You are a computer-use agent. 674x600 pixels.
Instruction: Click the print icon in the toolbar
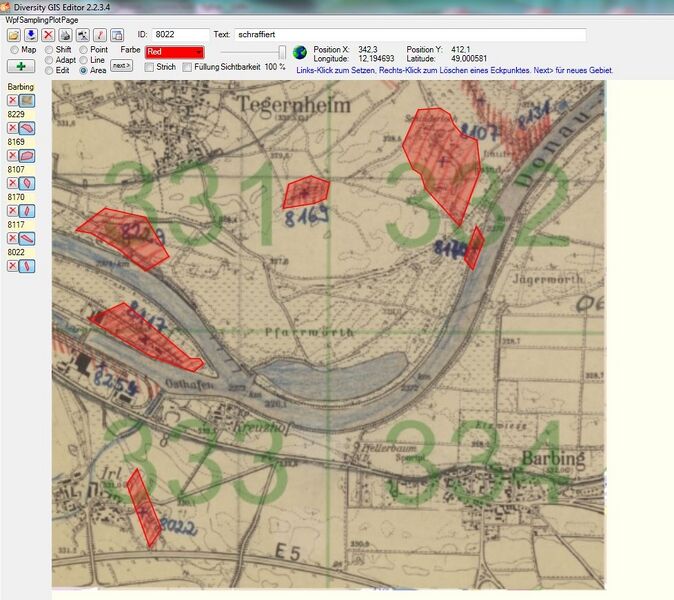click(x=65, y=35)
